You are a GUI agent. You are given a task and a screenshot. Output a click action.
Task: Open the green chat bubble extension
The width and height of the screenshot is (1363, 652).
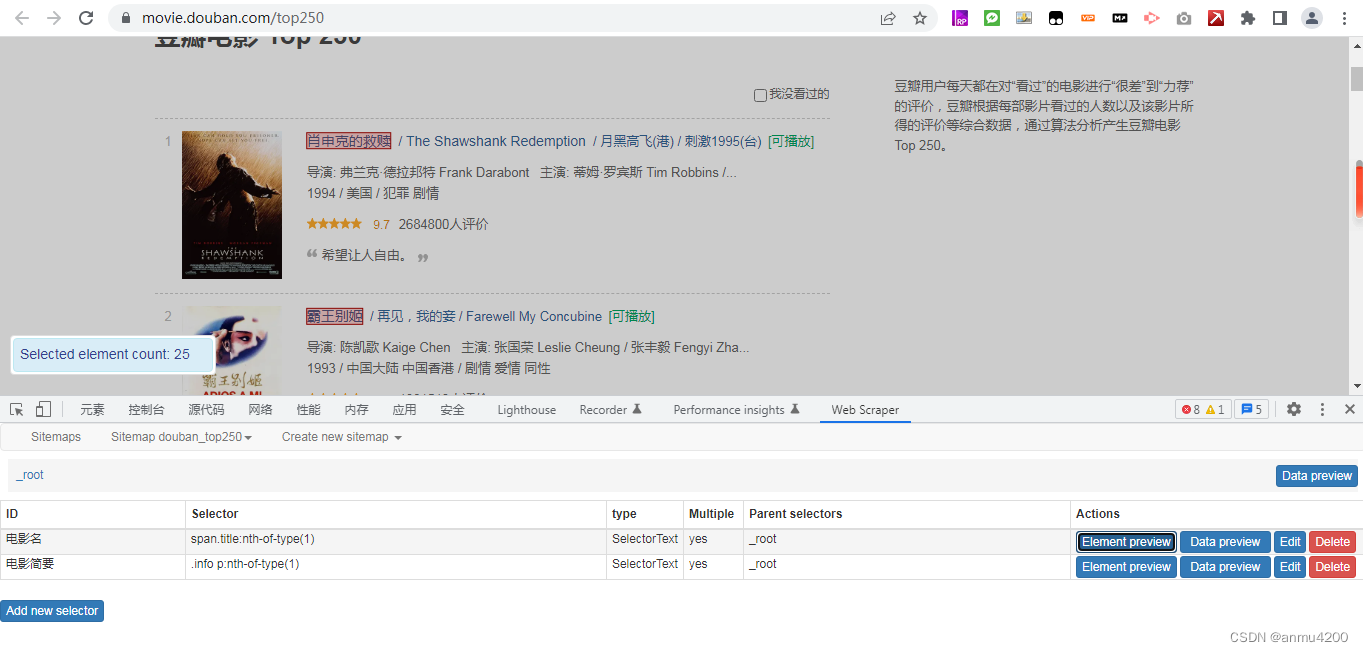click(992, 18)
